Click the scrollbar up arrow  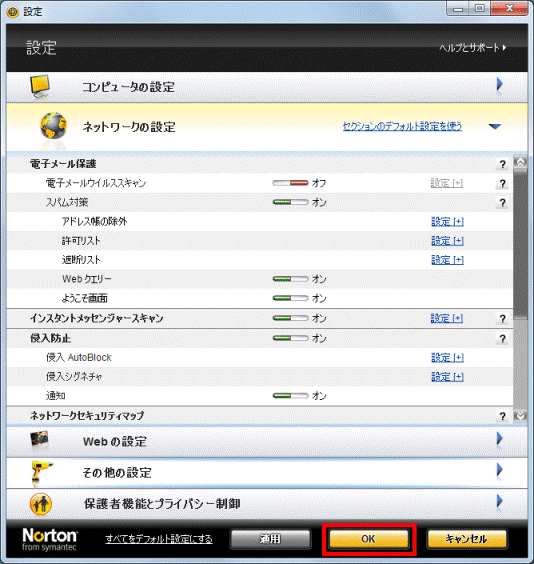520,162
